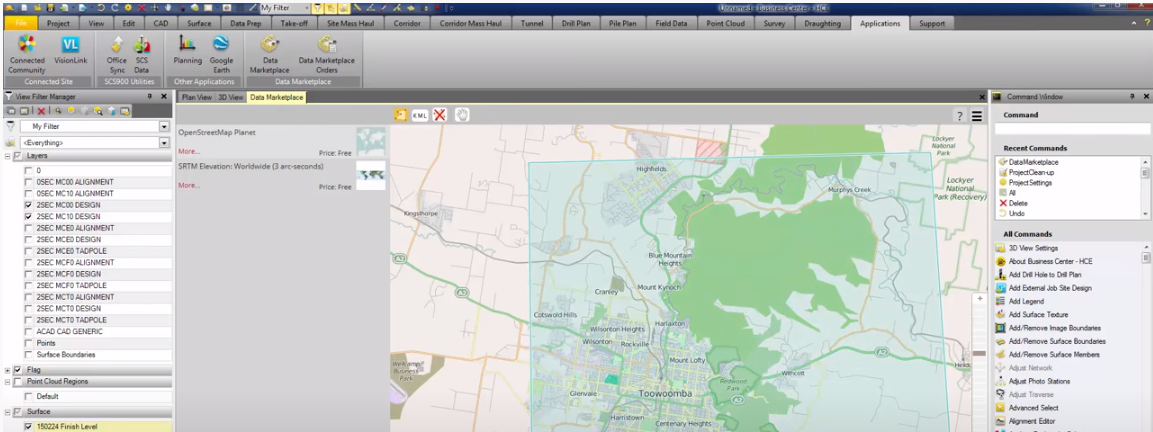Image resolution: width=1153 pixels, height=432 pixels.
Task: Click the pan hand icon in the quick access toolbar
Action: coord(168,7)
